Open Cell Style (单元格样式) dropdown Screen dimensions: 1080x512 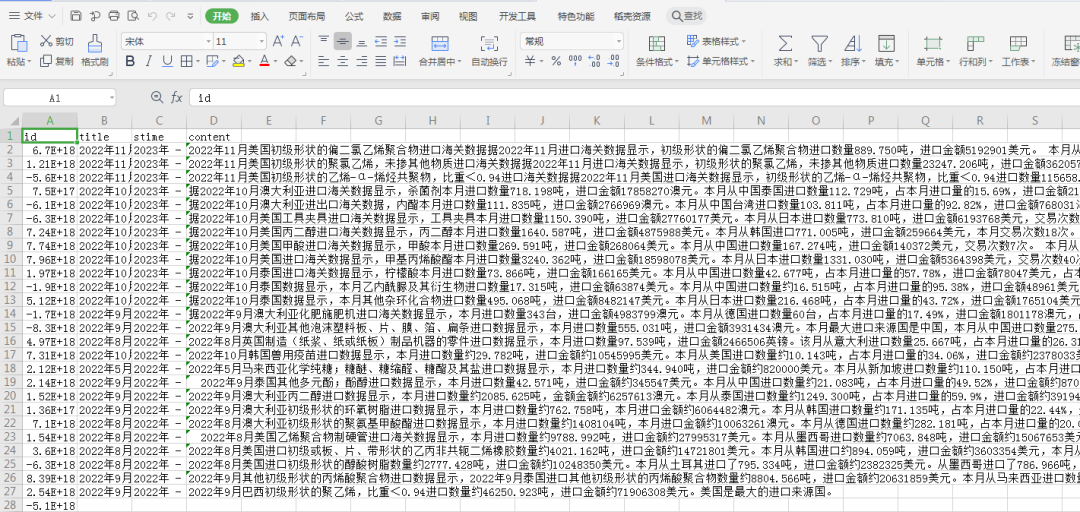[720, 61]
